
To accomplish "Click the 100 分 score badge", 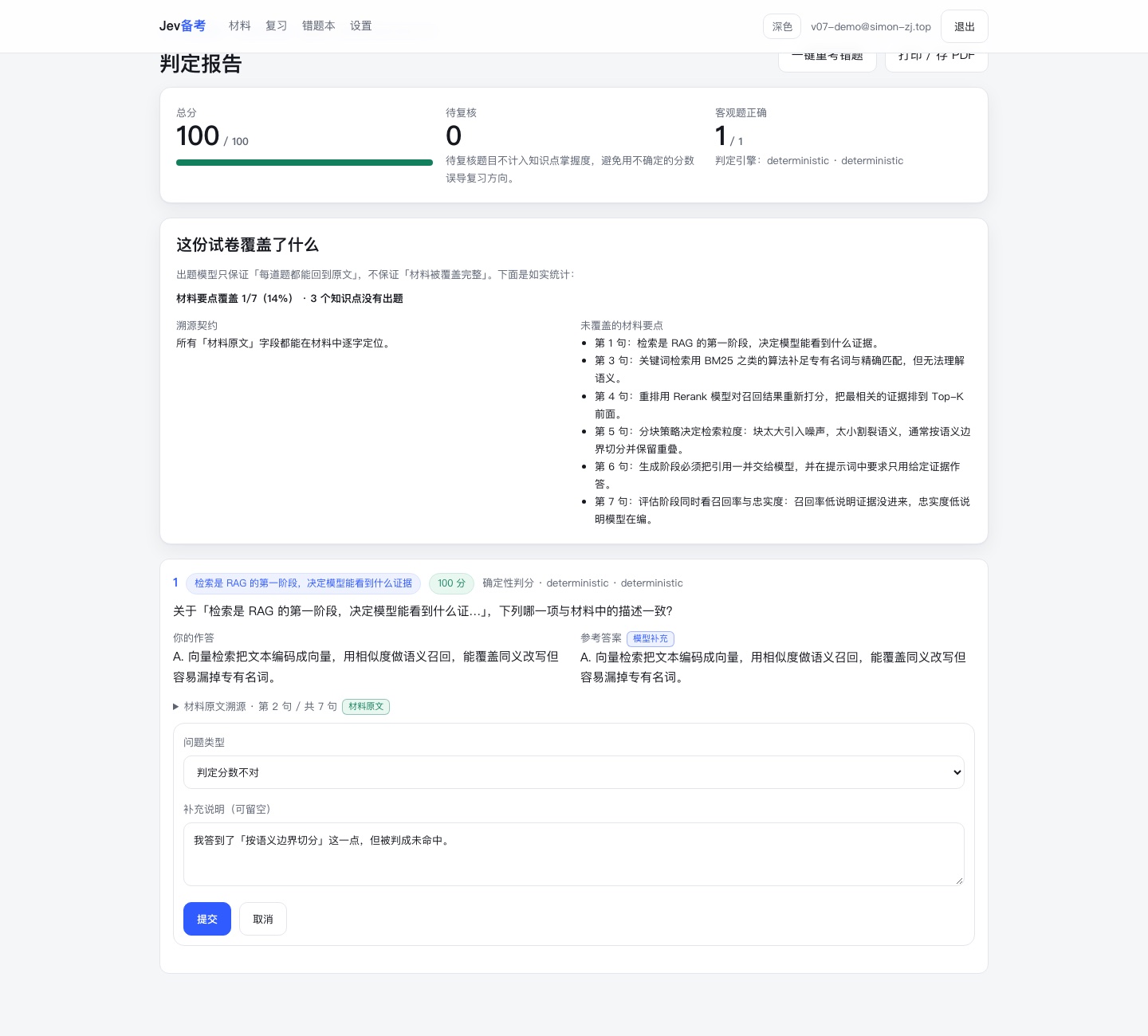I will [x=452, y=583].
